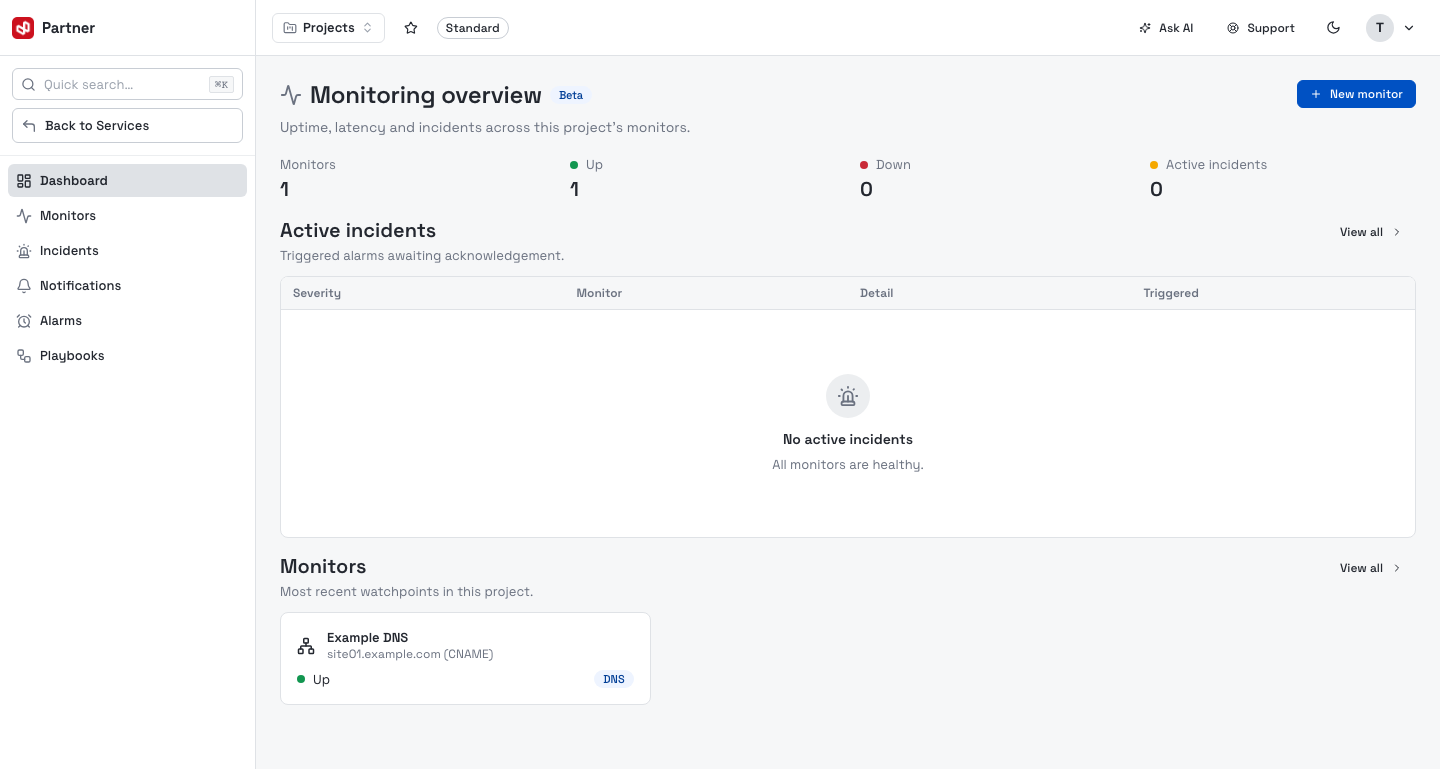Click the DNS tag on Example DNS
Screen dimensions: 1440x769
tap(614, 679)
